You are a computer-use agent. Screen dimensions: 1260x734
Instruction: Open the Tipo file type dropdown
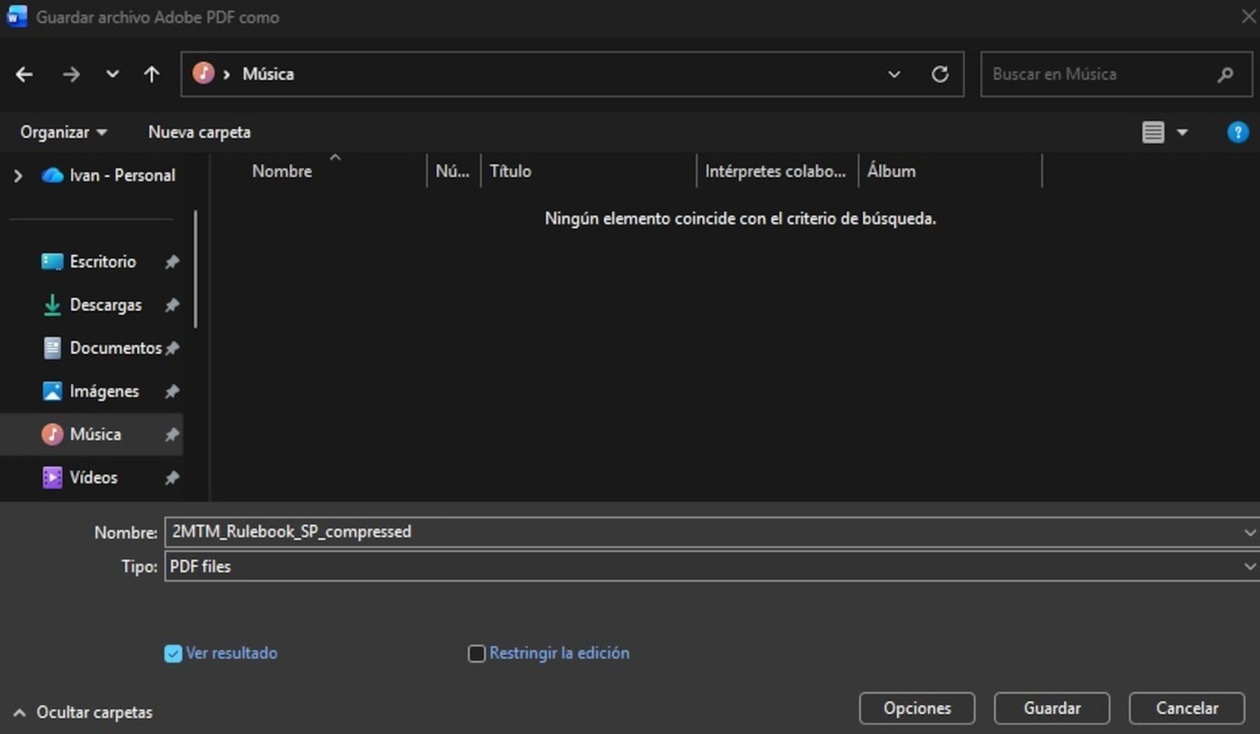coord(1248,566)
